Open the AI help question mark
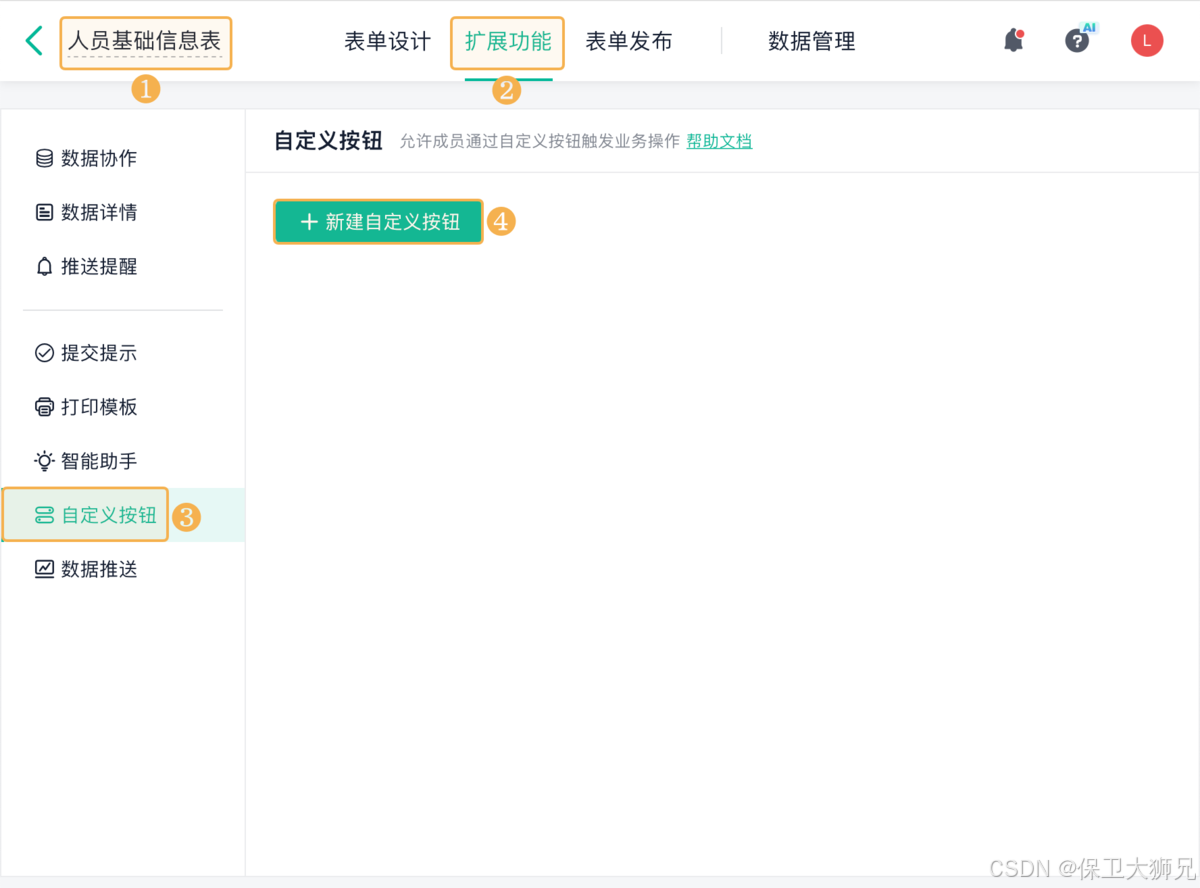 tap(1077, 41)
